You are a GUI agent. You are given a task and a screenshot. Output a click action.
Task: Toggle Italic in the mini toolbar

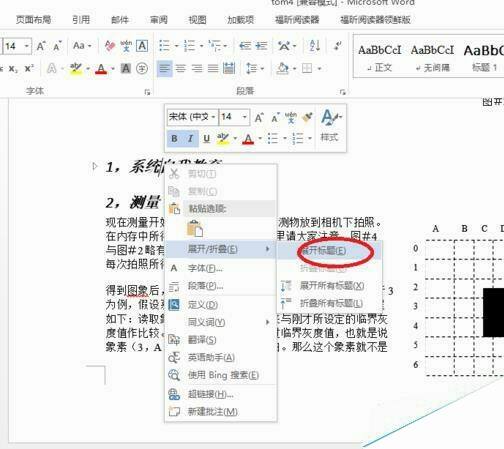(190, 138)
